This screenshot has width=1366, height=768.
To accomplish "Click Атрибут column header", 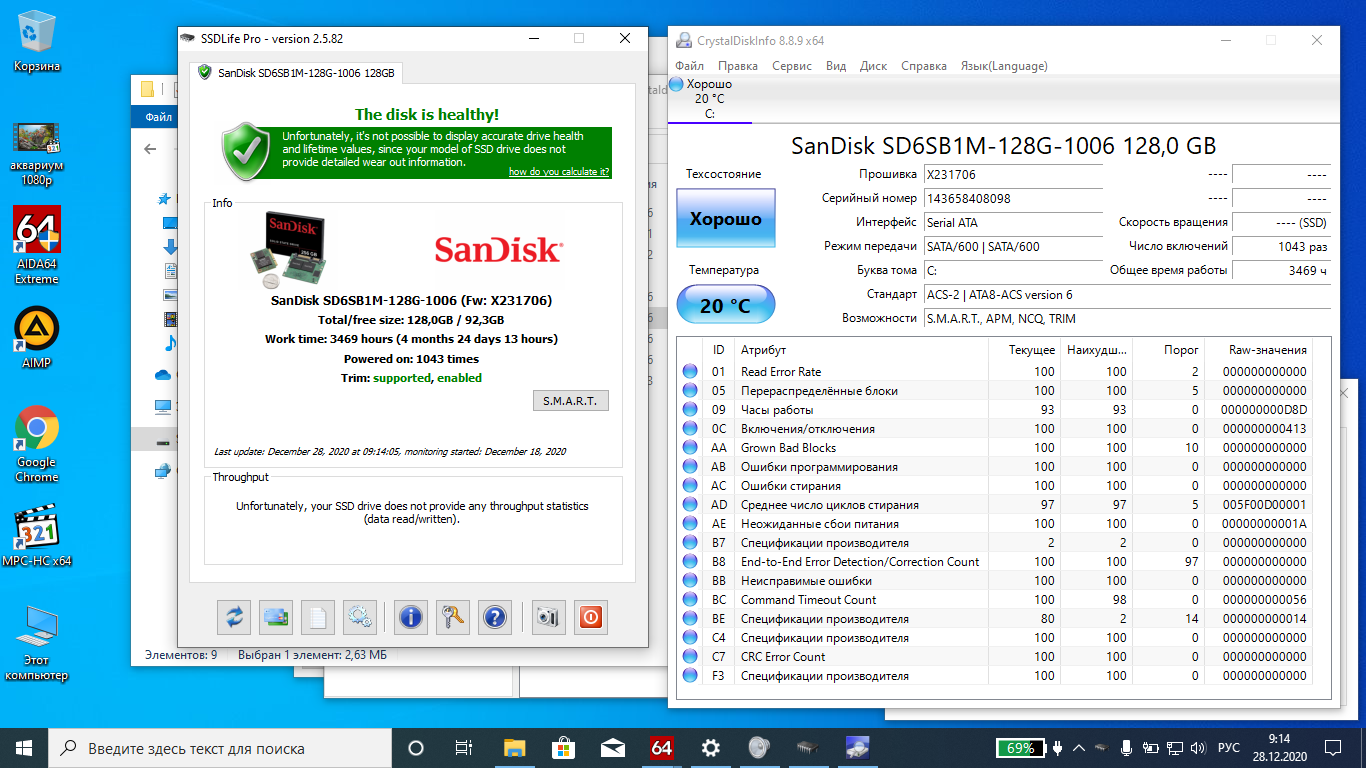I will point(763,349).
